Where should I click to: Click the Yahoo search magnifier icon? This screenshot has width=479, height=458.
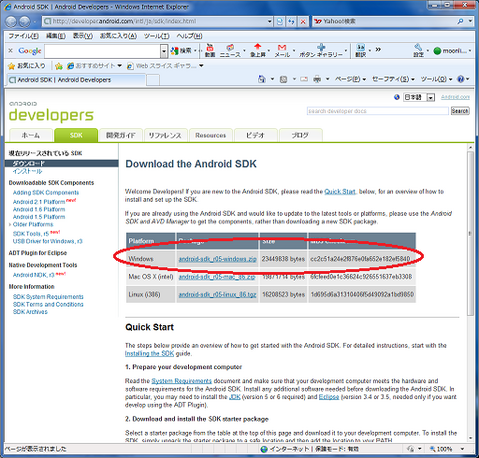click(x=460, y=21)
